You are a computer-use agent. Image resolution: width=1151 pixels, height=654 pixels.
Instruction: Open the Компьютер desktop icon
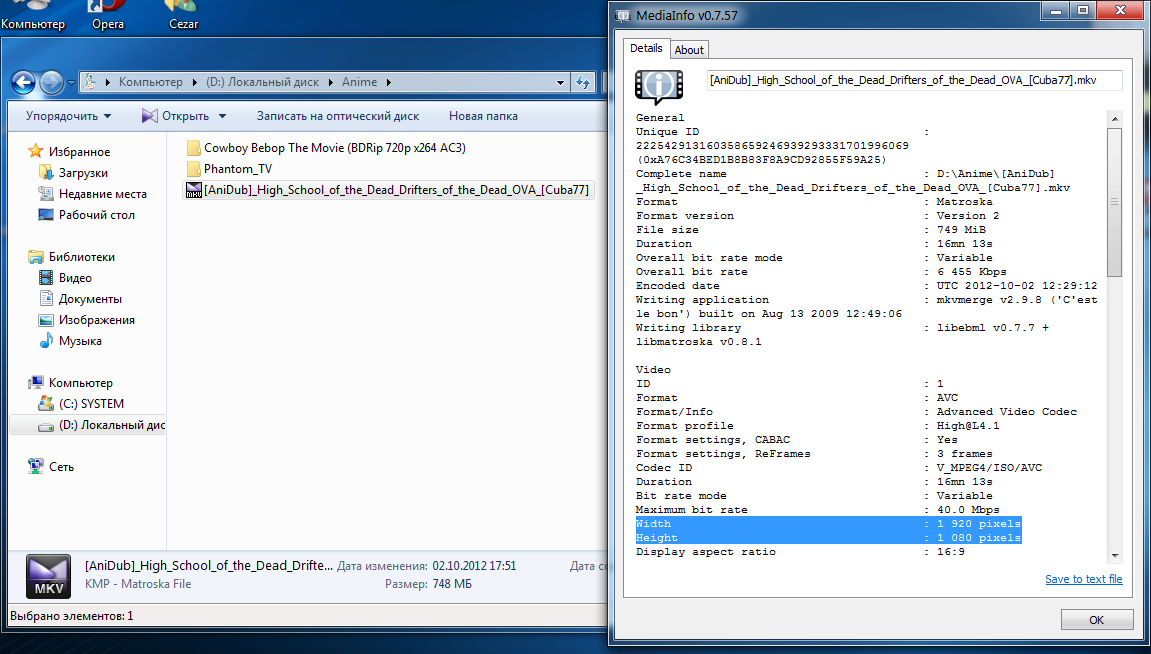33,16
